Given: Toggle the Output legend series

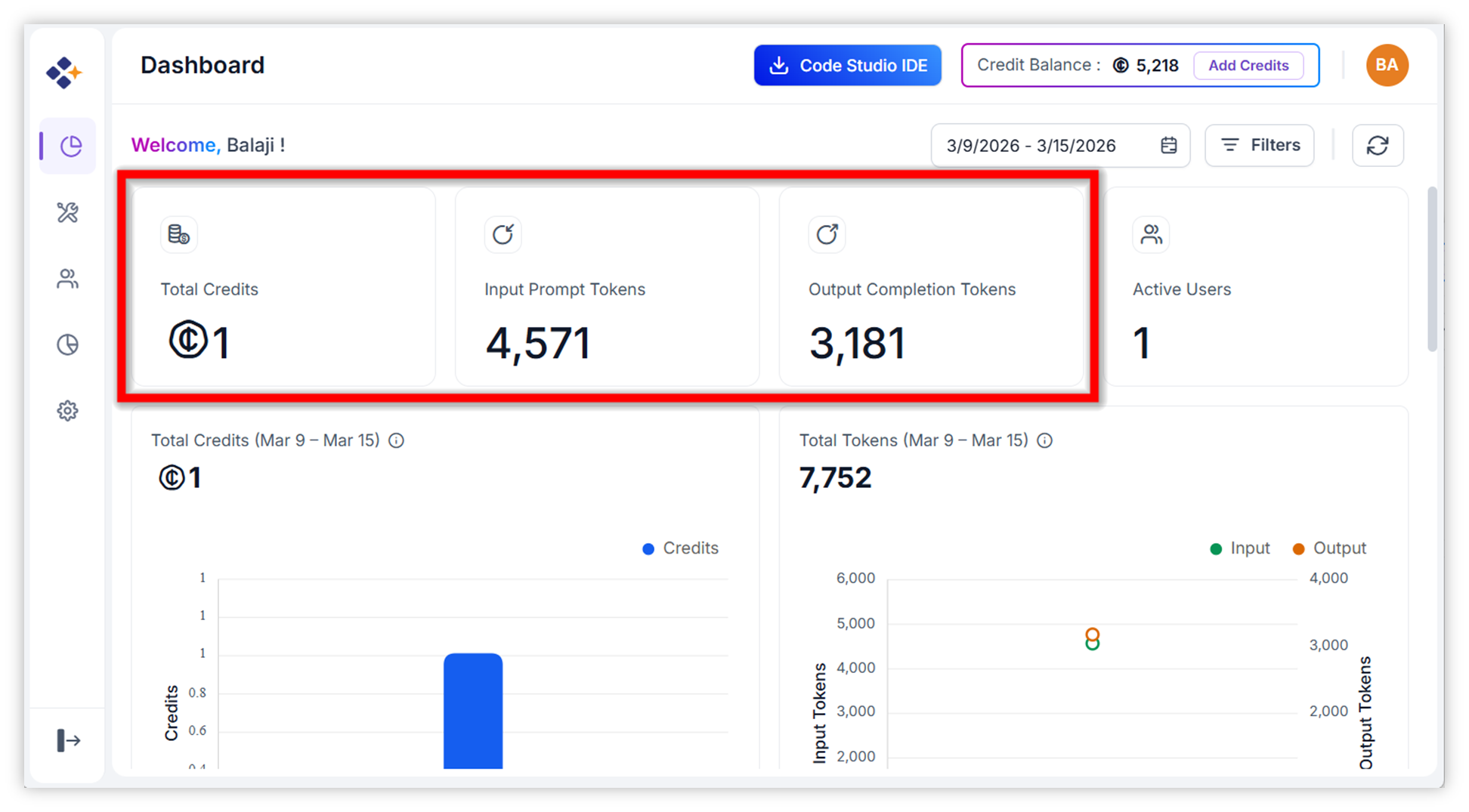Looking at the screenshot, I should (1329, 548).
